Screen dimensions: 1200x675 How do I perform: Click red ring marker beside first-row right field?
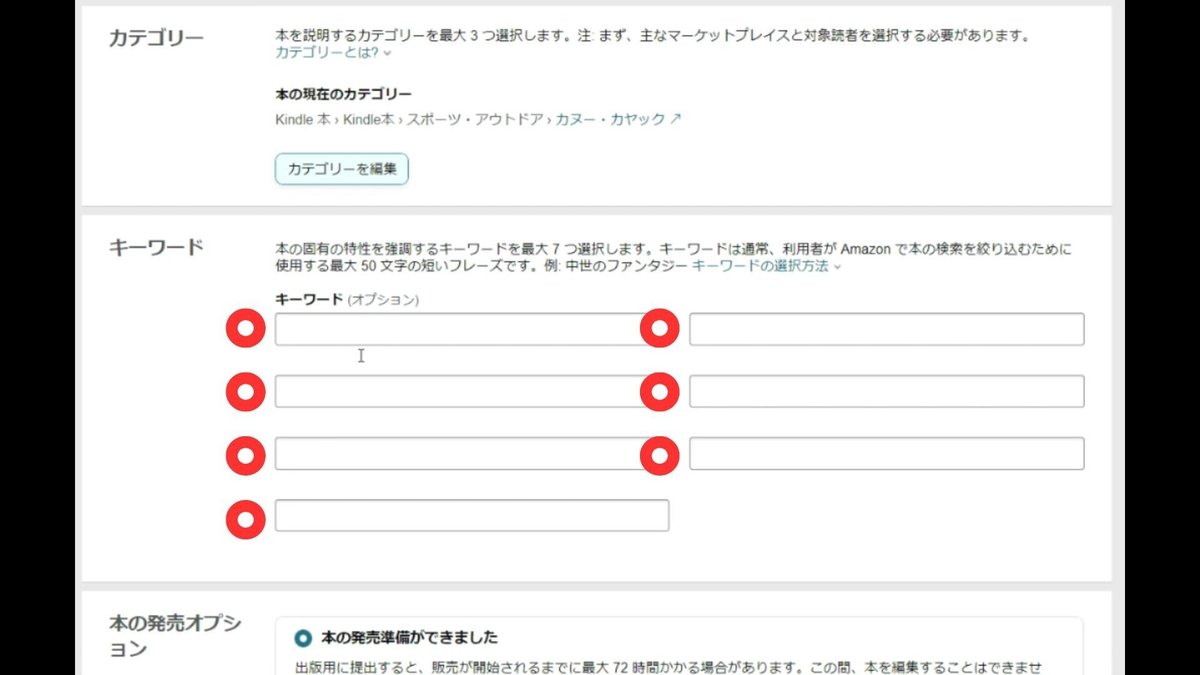tap(659, 329)
